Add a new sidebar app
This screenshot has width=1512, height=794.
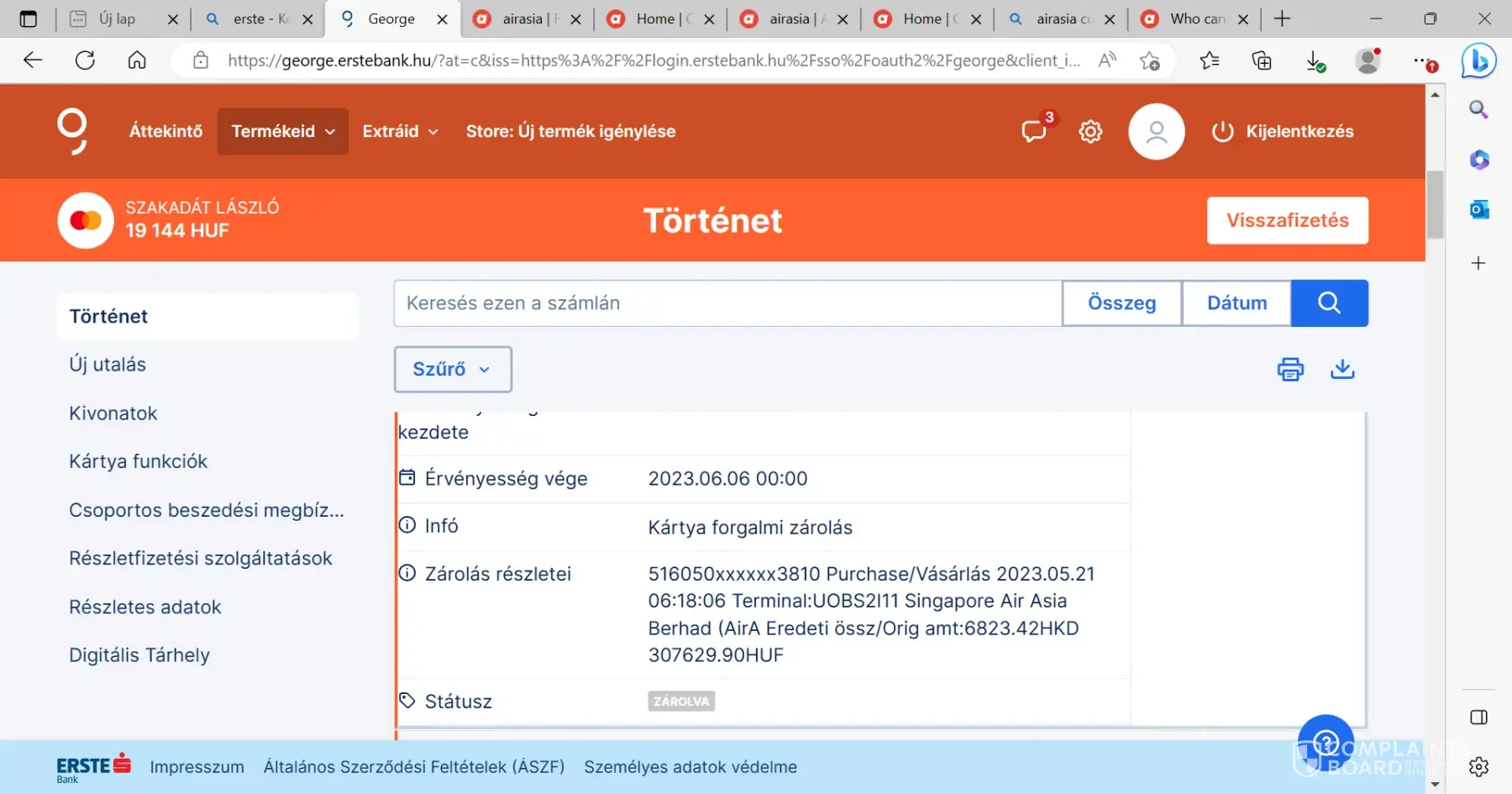1479,263
